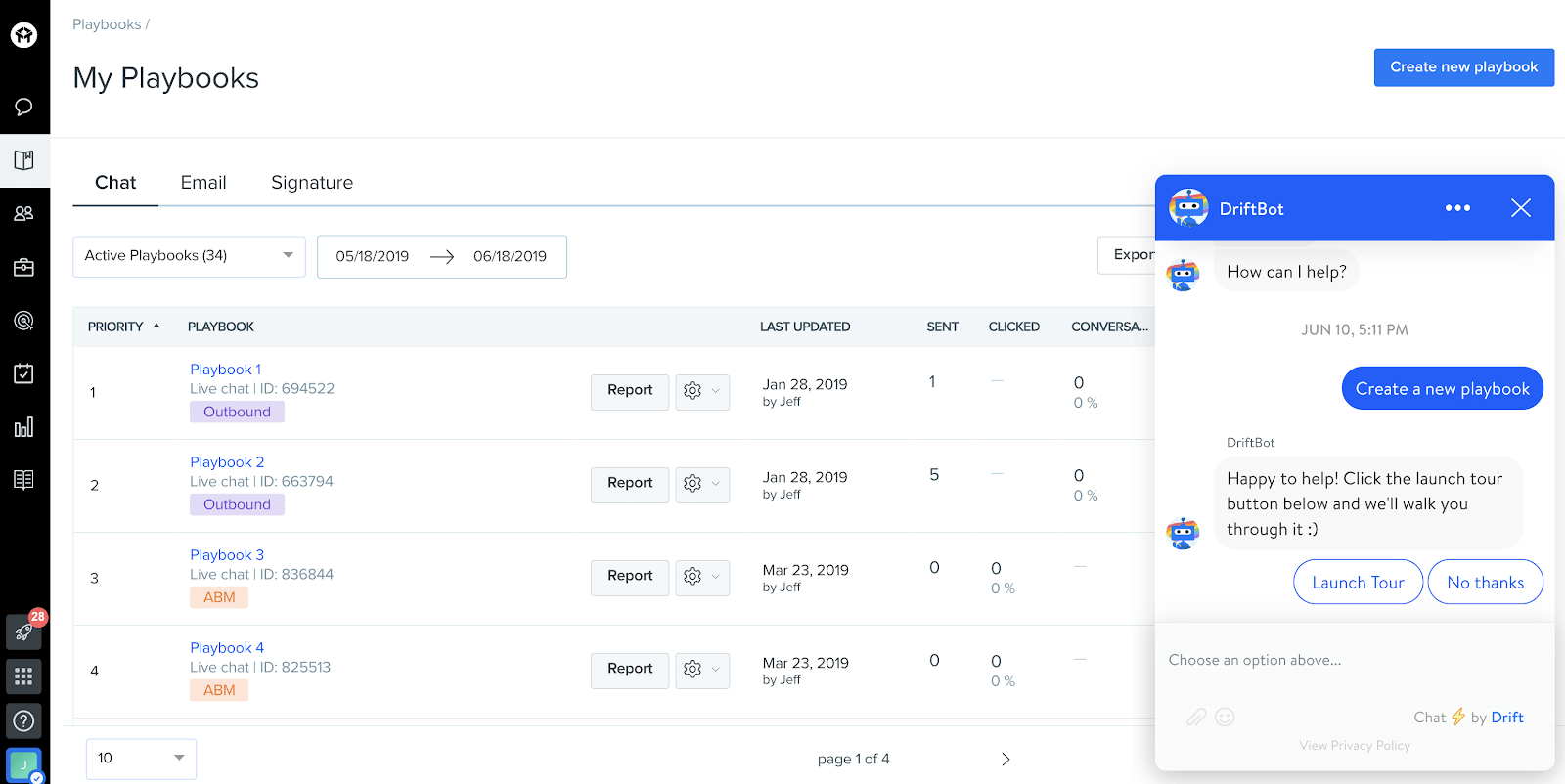
Task: Switch to Email tab
Action: point(203,183)
